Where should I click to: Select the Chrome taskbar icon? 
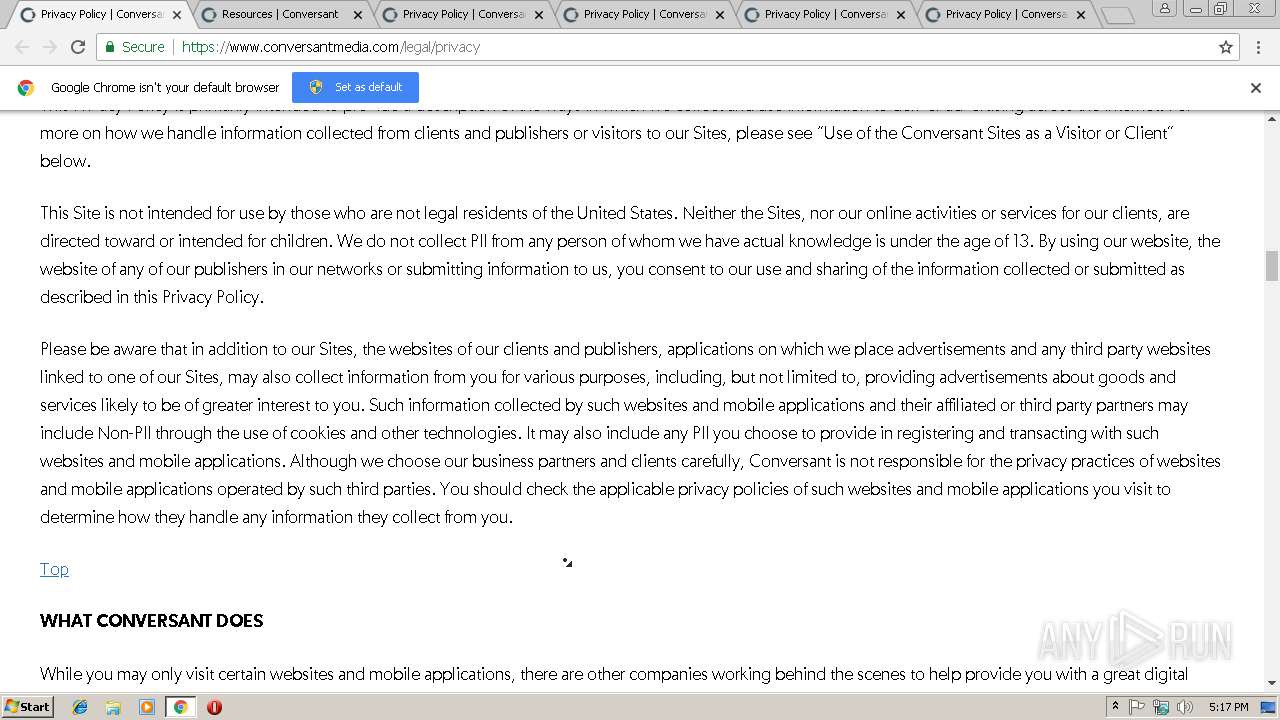click(180, 707)
